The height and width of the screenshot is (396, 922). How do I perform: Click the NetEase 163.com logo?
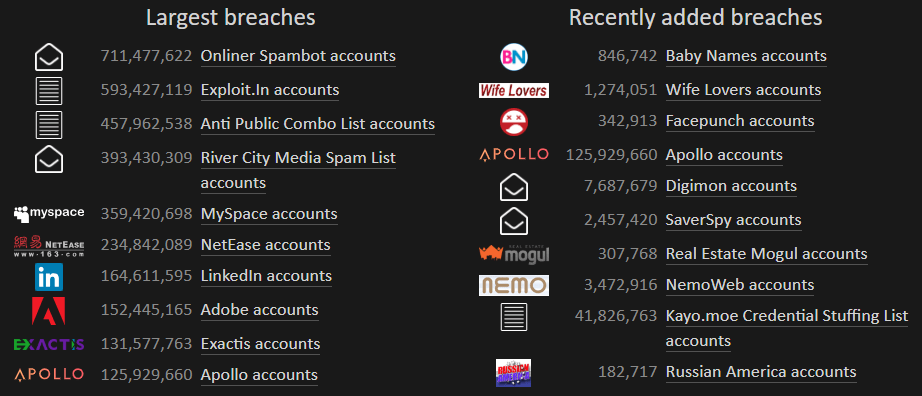49,246
